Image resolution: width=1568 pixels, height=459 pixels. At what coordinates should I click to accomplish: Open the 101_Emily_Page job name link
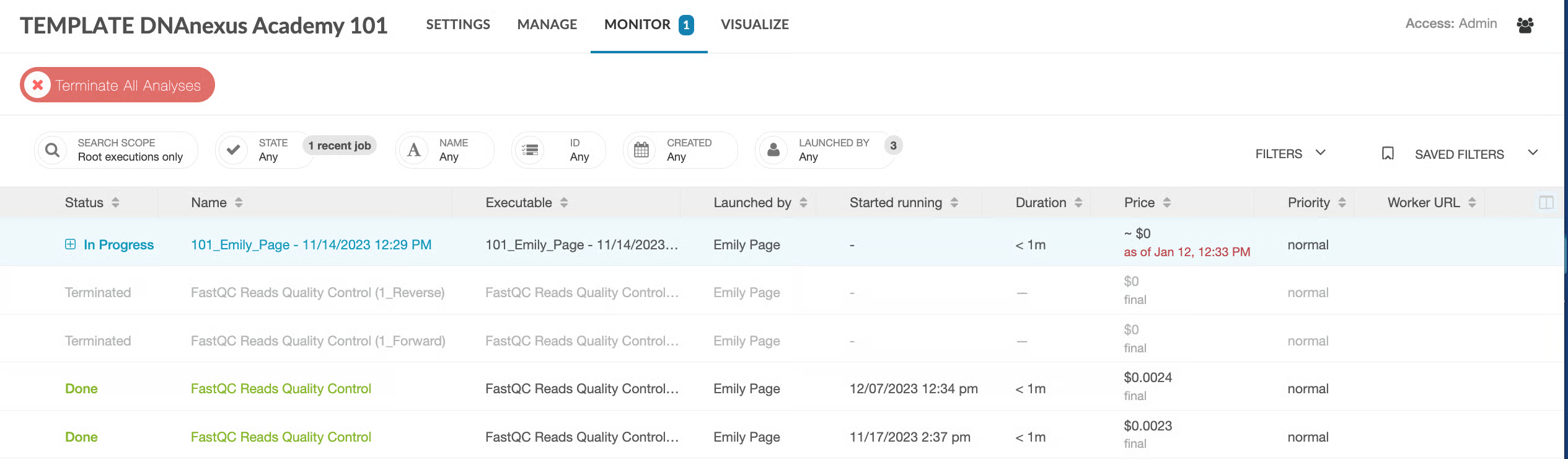coord(311,245)
